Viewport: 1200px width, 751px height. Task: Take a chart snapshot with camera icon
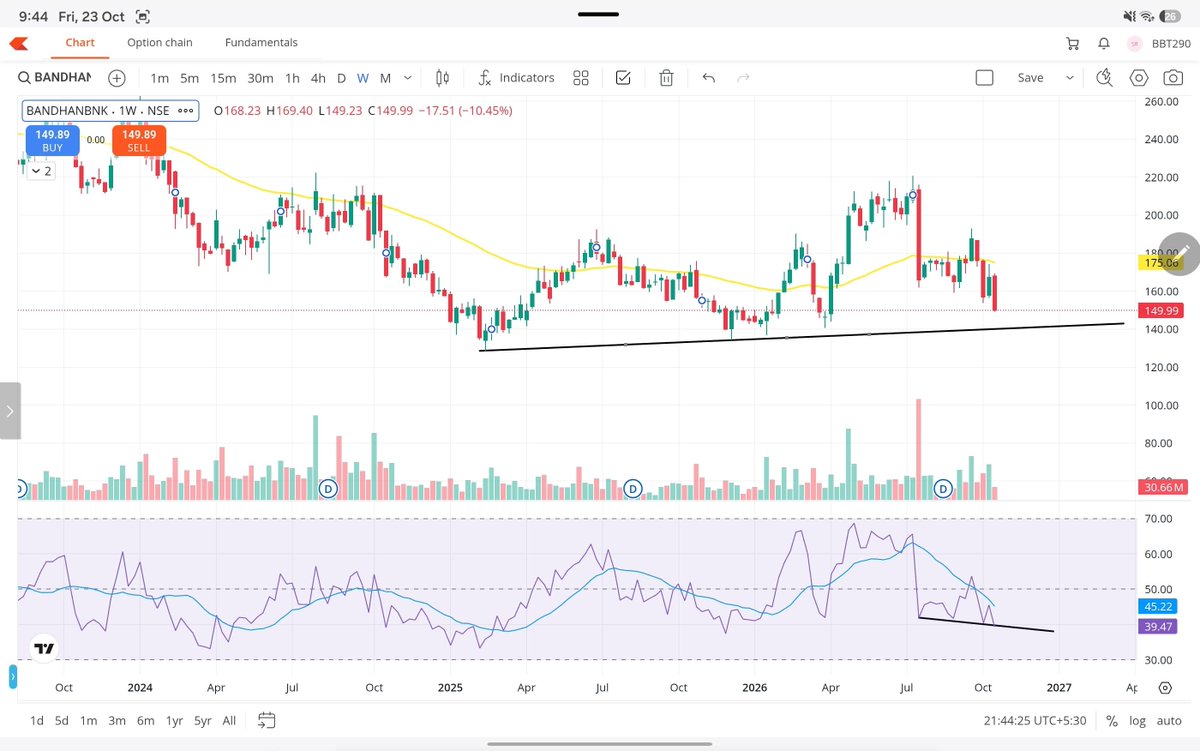click(x=1171, y=78)
